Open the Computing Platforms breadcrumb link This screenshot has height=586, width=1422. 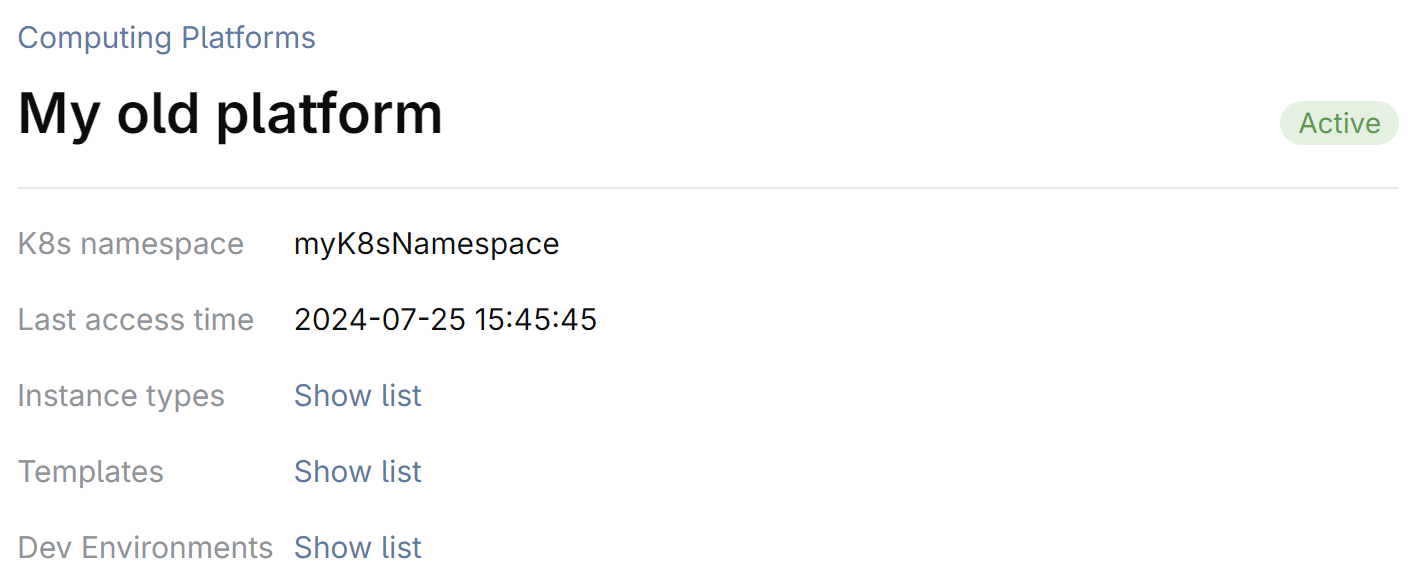point(166,38)
